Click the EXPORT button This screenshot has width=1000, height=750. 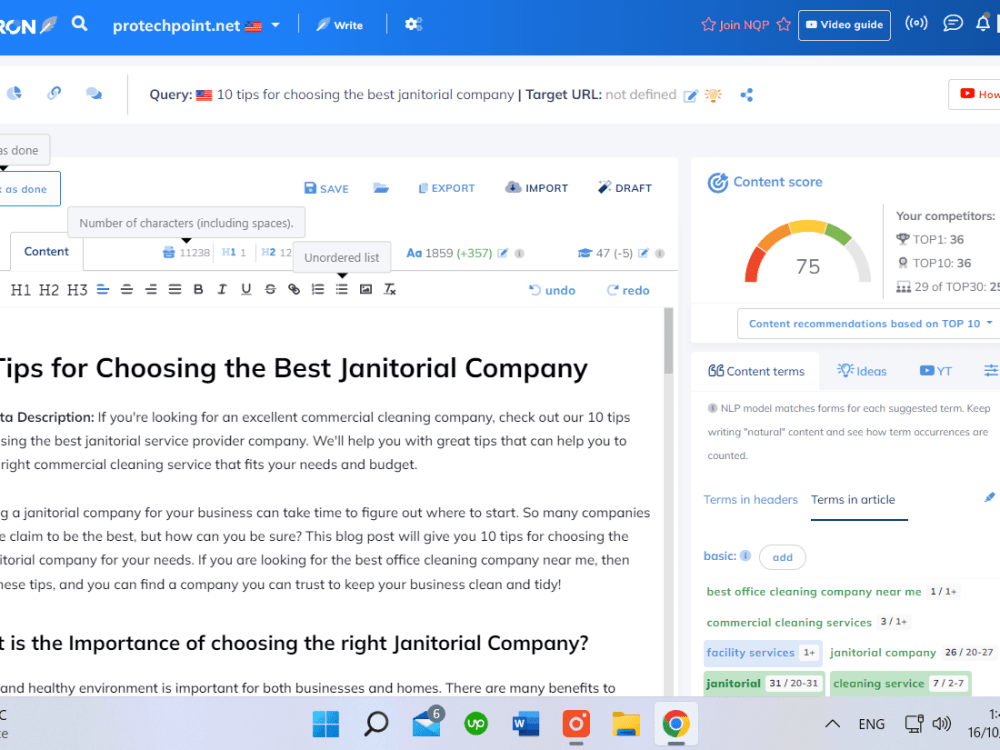(x=446, y=188)
